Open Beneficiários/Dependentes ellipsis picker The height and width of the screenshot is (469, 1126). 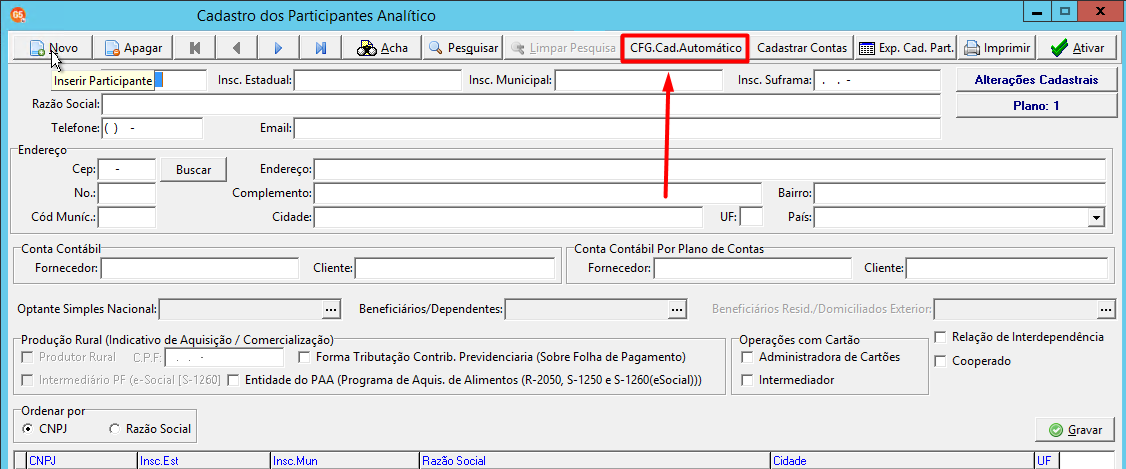click(x=678, y=309)
